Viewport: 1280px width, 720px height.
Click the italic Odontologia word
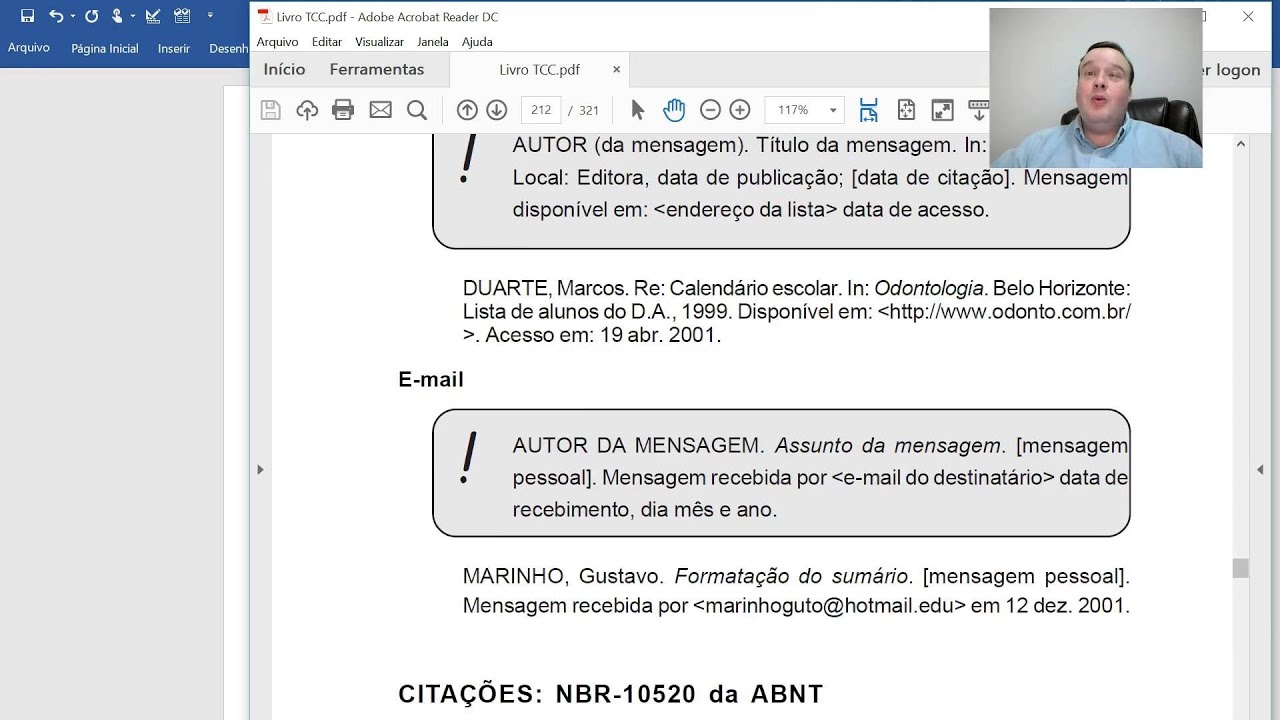coord(929,288)
